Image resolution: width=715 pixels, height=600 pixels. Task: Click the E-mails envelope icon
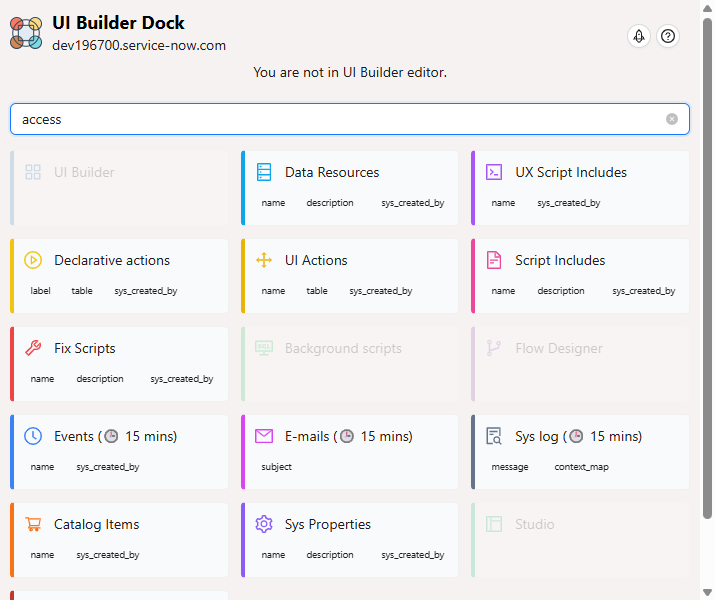264,436
